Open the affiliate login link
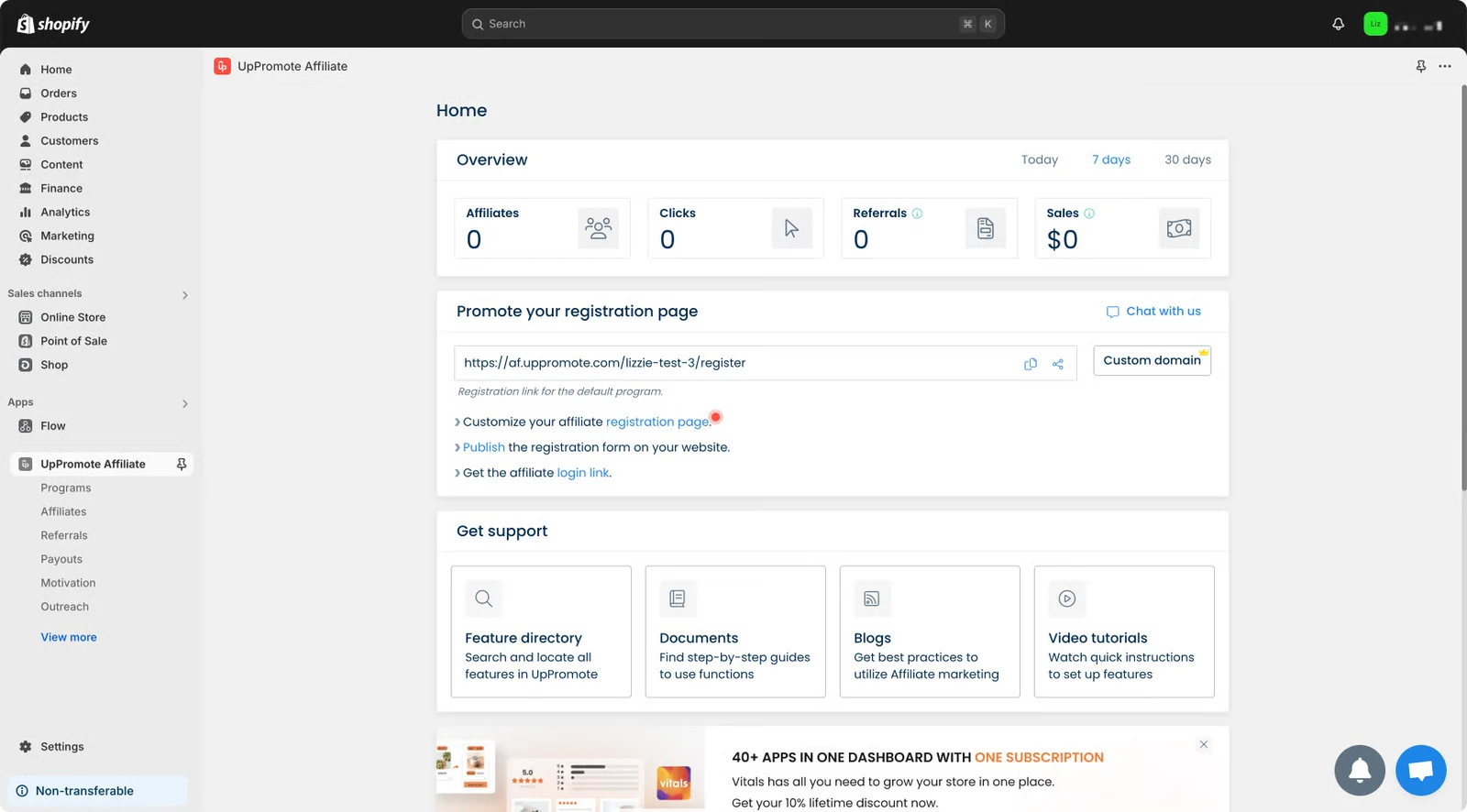The width and height of the screenshot is (1467, 812). [583, 473]
